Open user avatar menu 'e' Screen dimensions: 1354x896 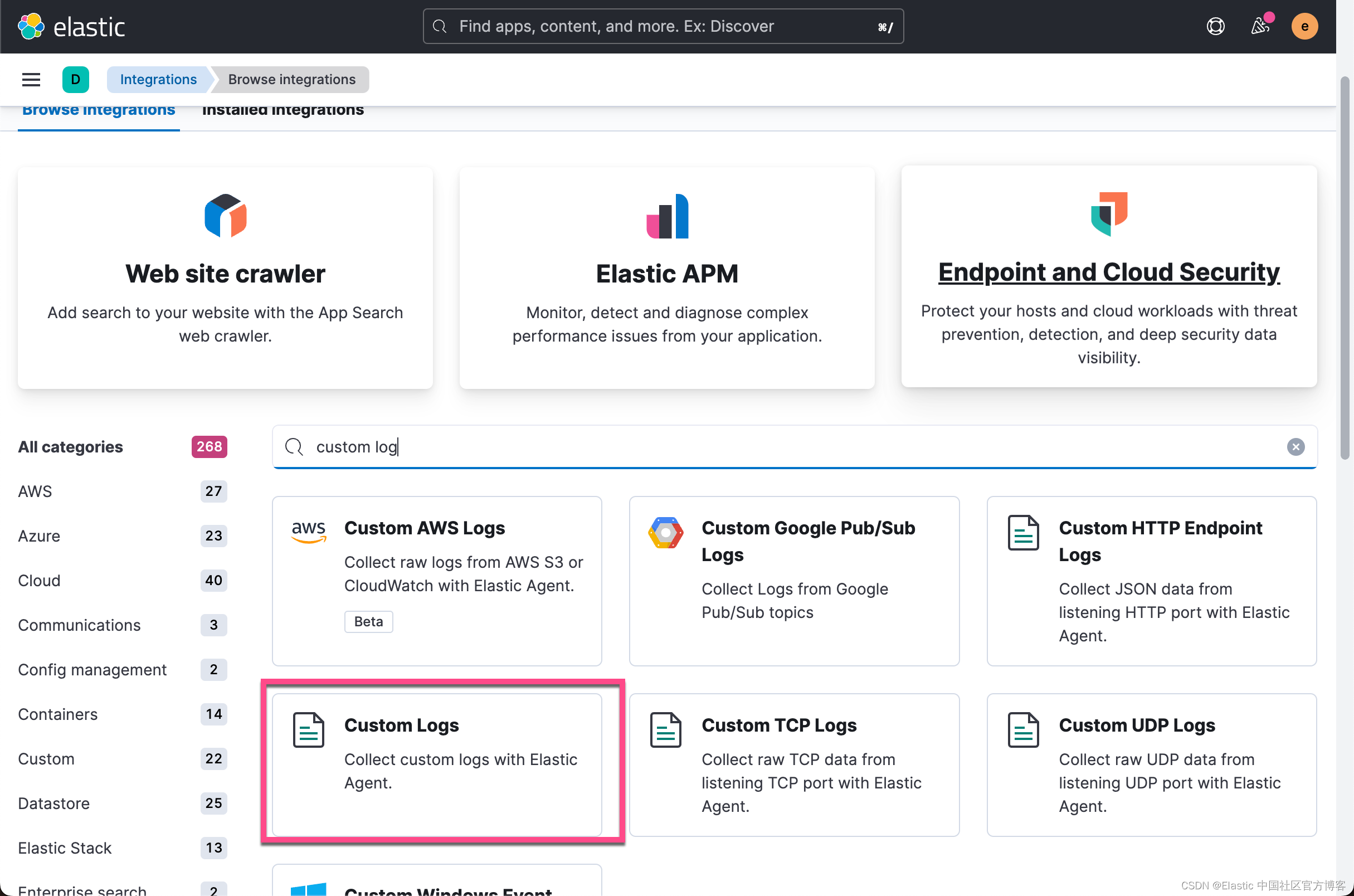(1304, 26)
